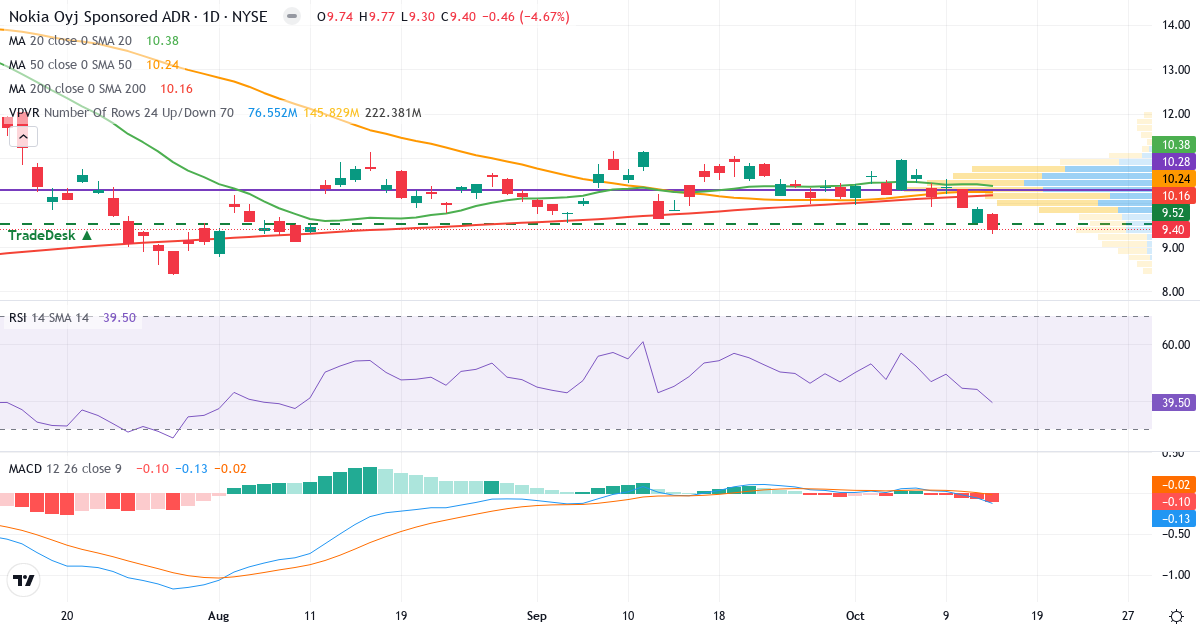The image size is (1200, 630).
Task: Collapse the indicator legend with the chevron
Action: [23, 137]
